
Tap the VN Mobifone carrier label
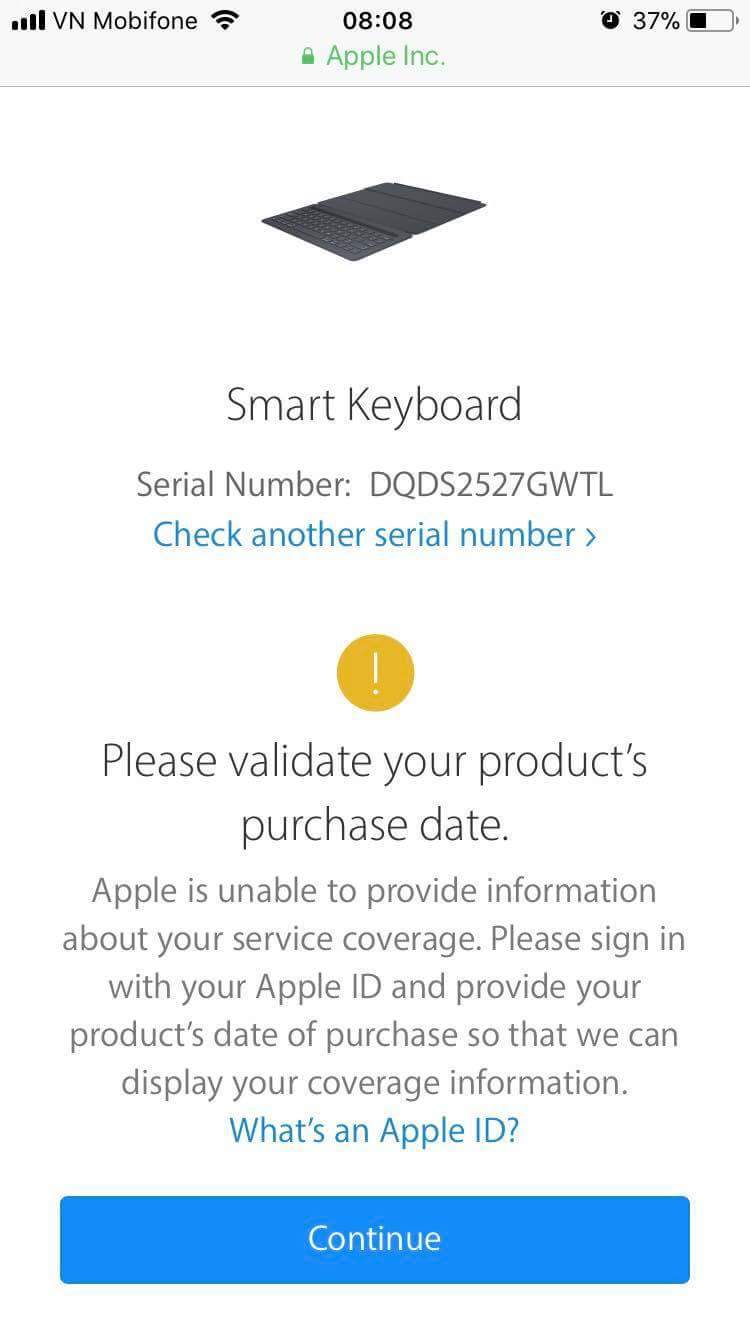coord(125,20)
